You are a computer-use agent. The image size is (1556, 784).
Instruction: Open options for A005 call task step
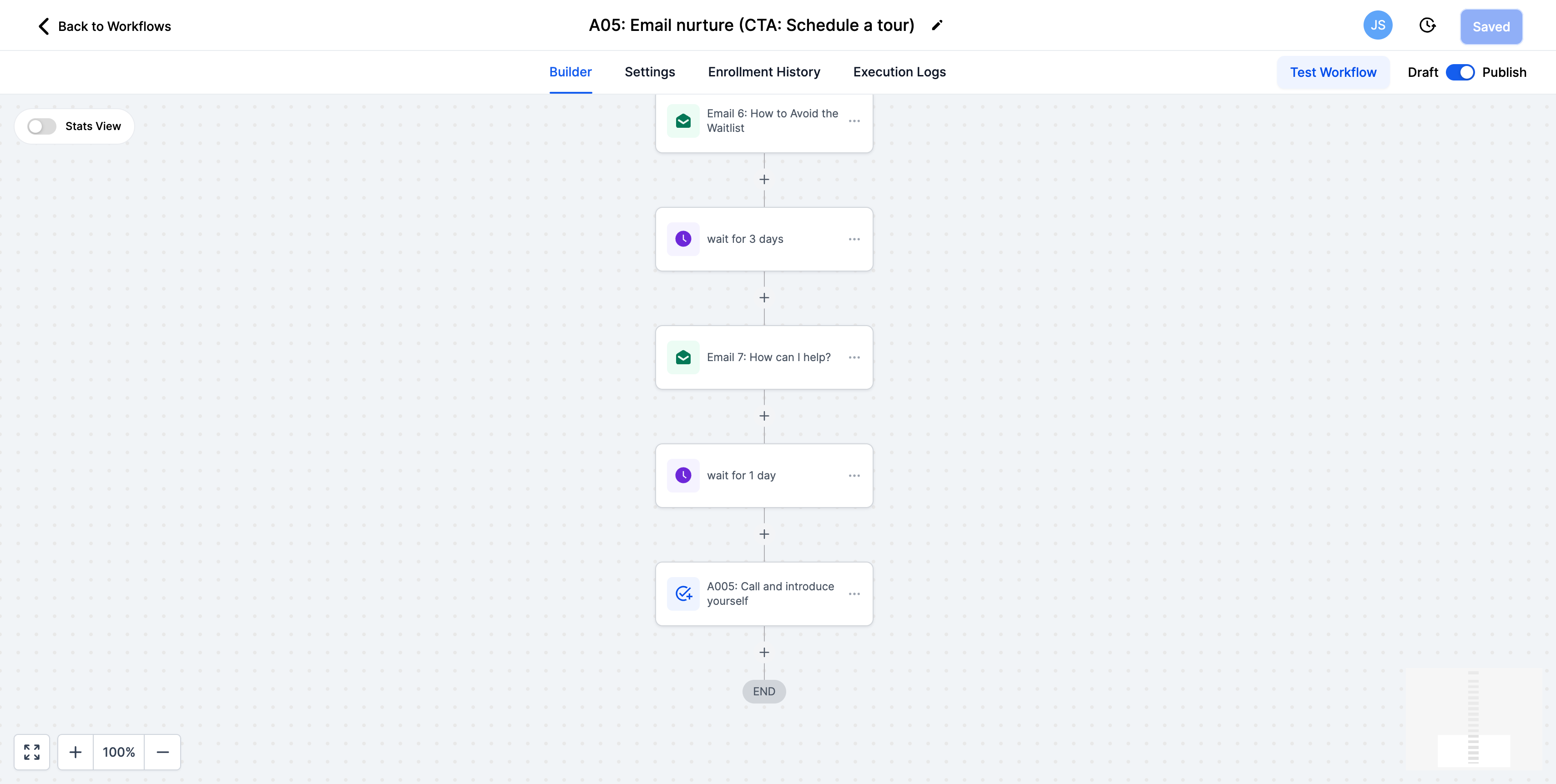tap(854, 594)
